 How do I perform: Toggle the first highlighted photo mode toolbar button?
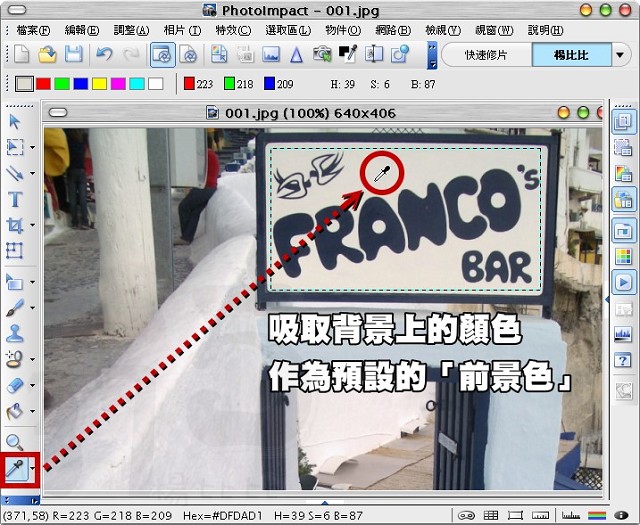coord(163,54)
